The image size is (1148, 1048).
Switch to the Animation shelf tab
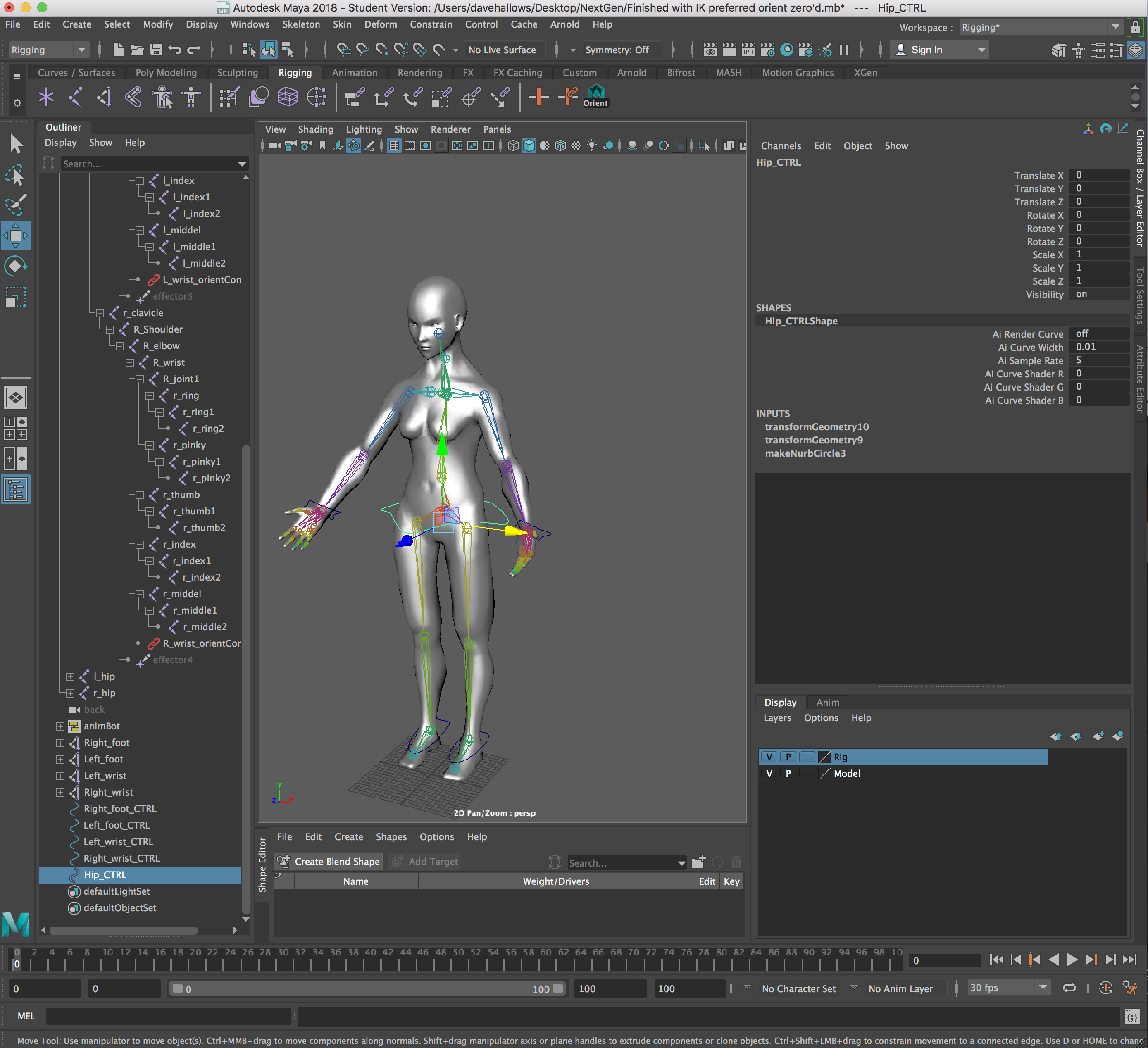(354, 73)
